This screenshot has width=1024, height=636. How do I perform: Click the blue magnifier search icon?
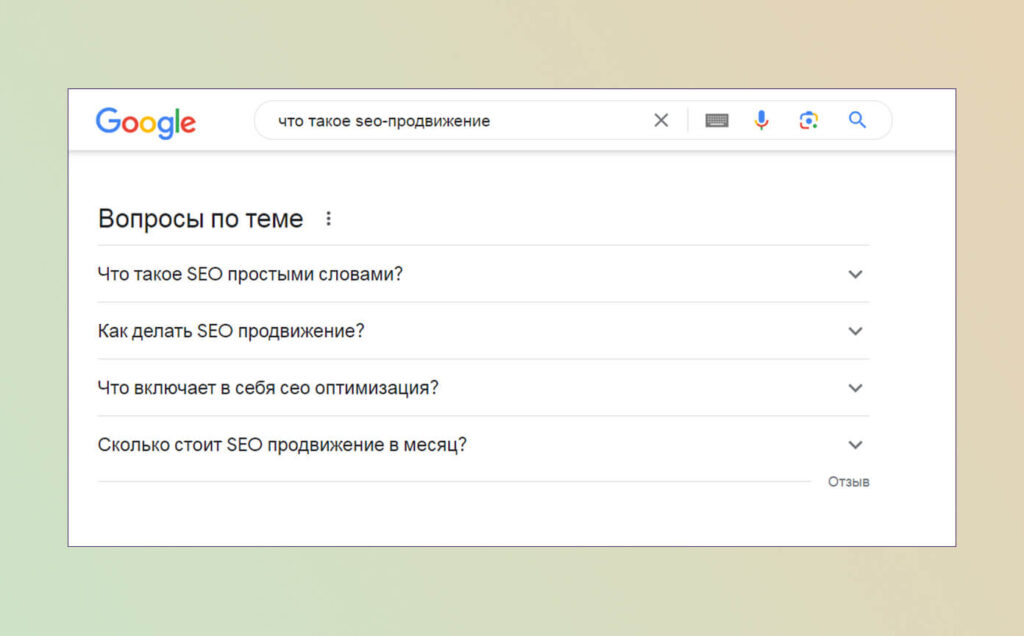click(857, 119)
